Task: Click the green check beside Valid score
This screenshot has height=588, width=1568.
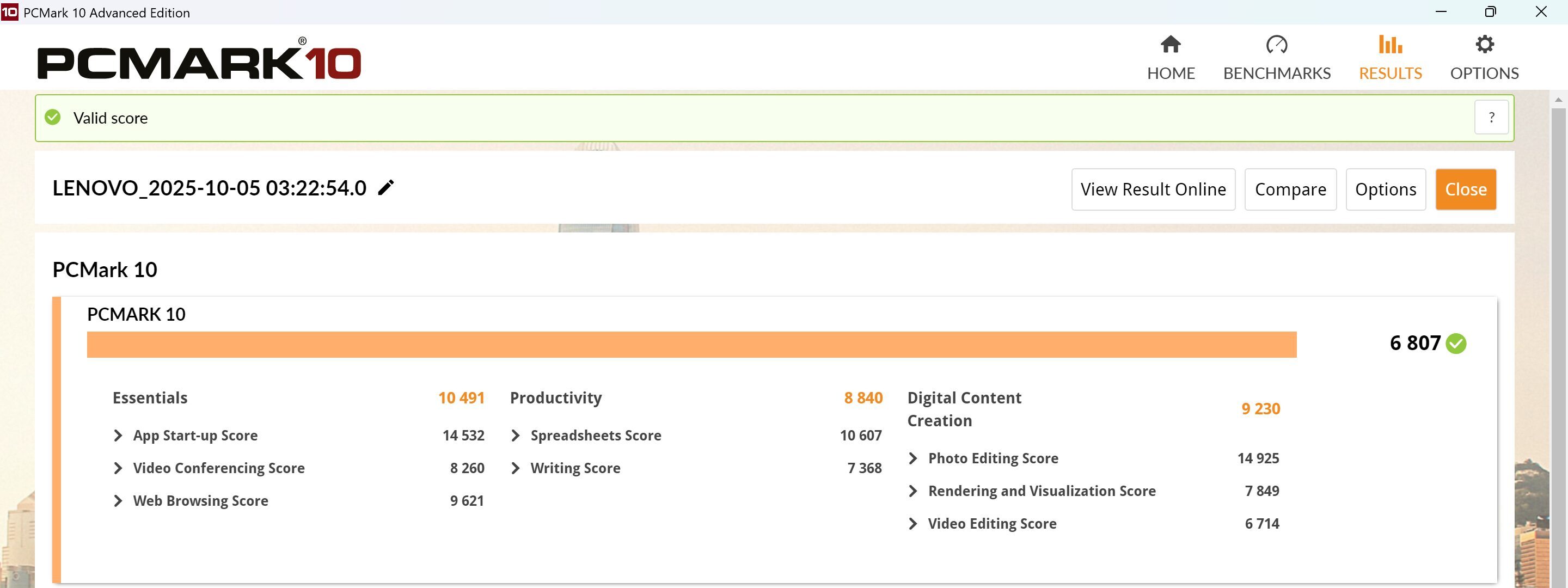Action: [x=53, y=118]
